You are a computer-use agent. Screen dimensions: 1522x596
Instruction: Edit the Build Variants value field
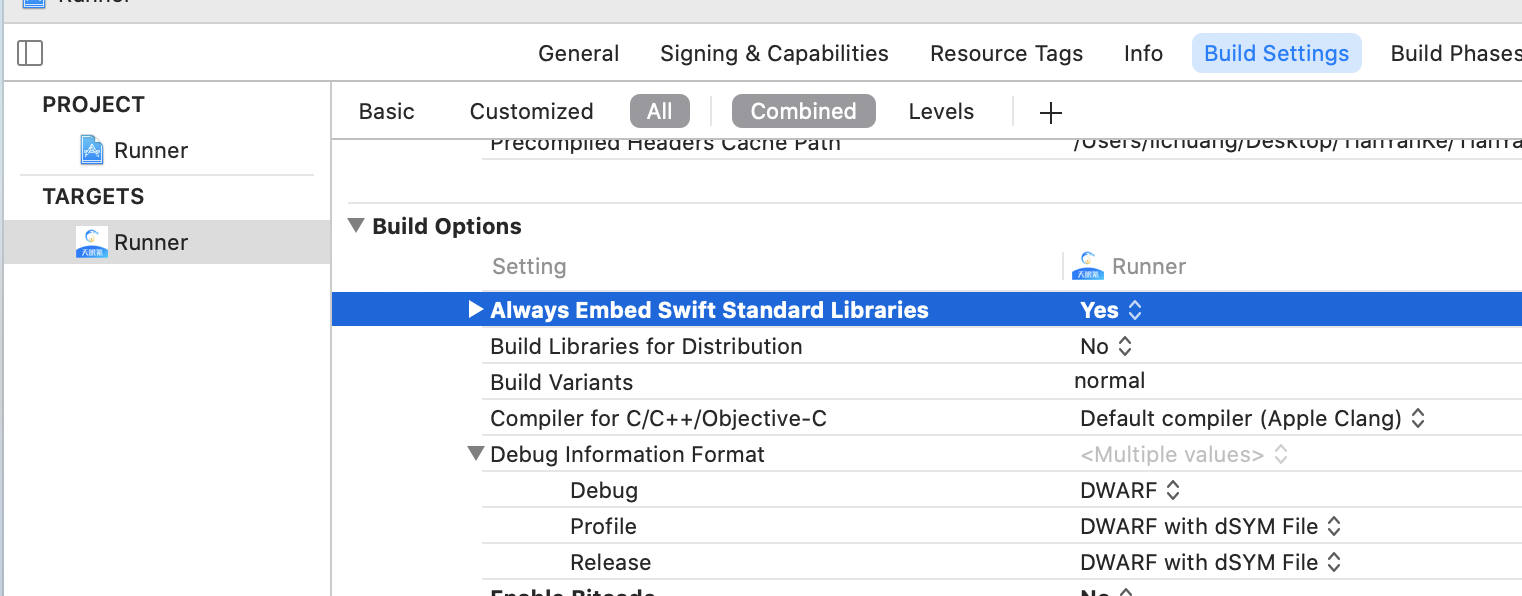(1110, 381)
